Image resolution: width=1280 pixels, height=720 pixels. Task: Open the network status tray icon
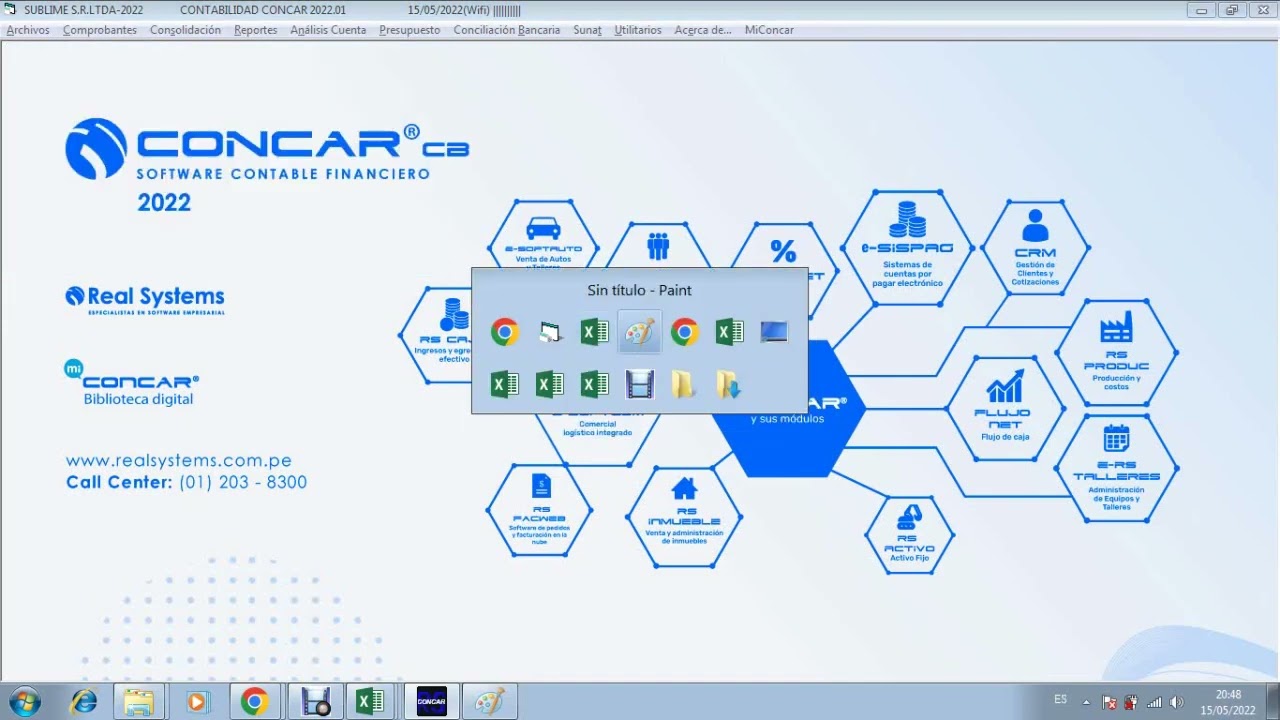pyautogui.click(x=1154, y=703)
